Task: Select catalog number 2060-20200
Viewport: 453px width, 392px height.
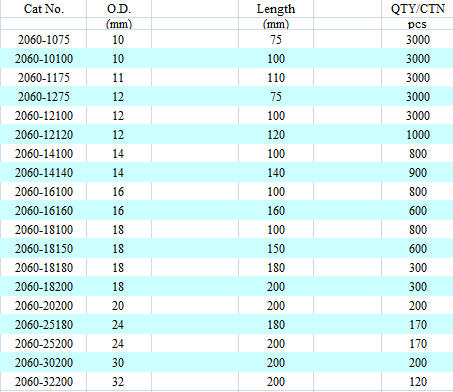Action: 44,306
